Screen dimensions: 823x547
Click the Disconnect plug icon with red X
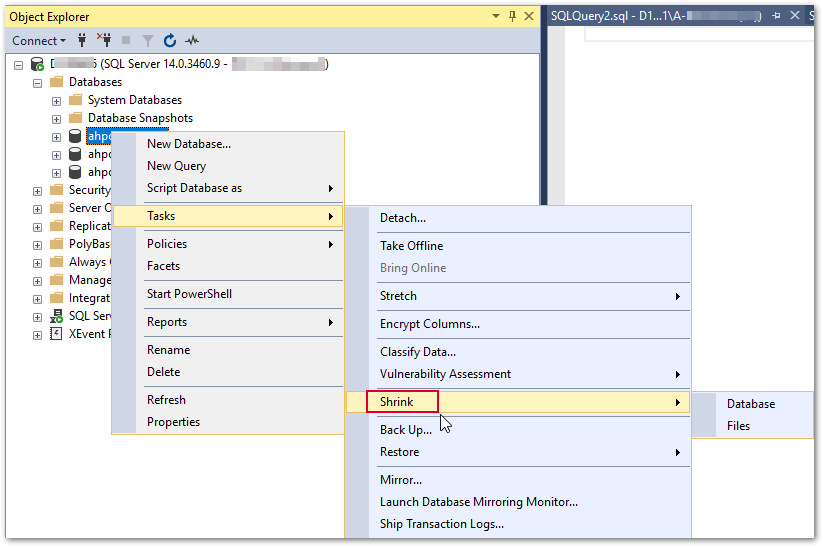point(104,40)
